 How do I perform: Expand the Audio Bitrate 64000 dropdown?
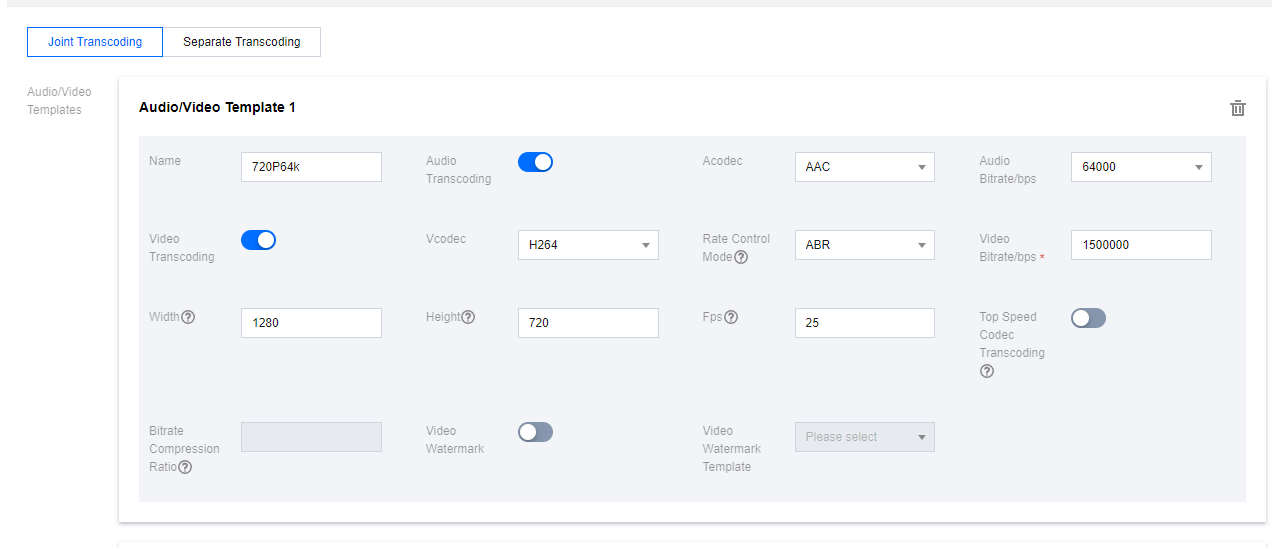tap(1141, 167)
